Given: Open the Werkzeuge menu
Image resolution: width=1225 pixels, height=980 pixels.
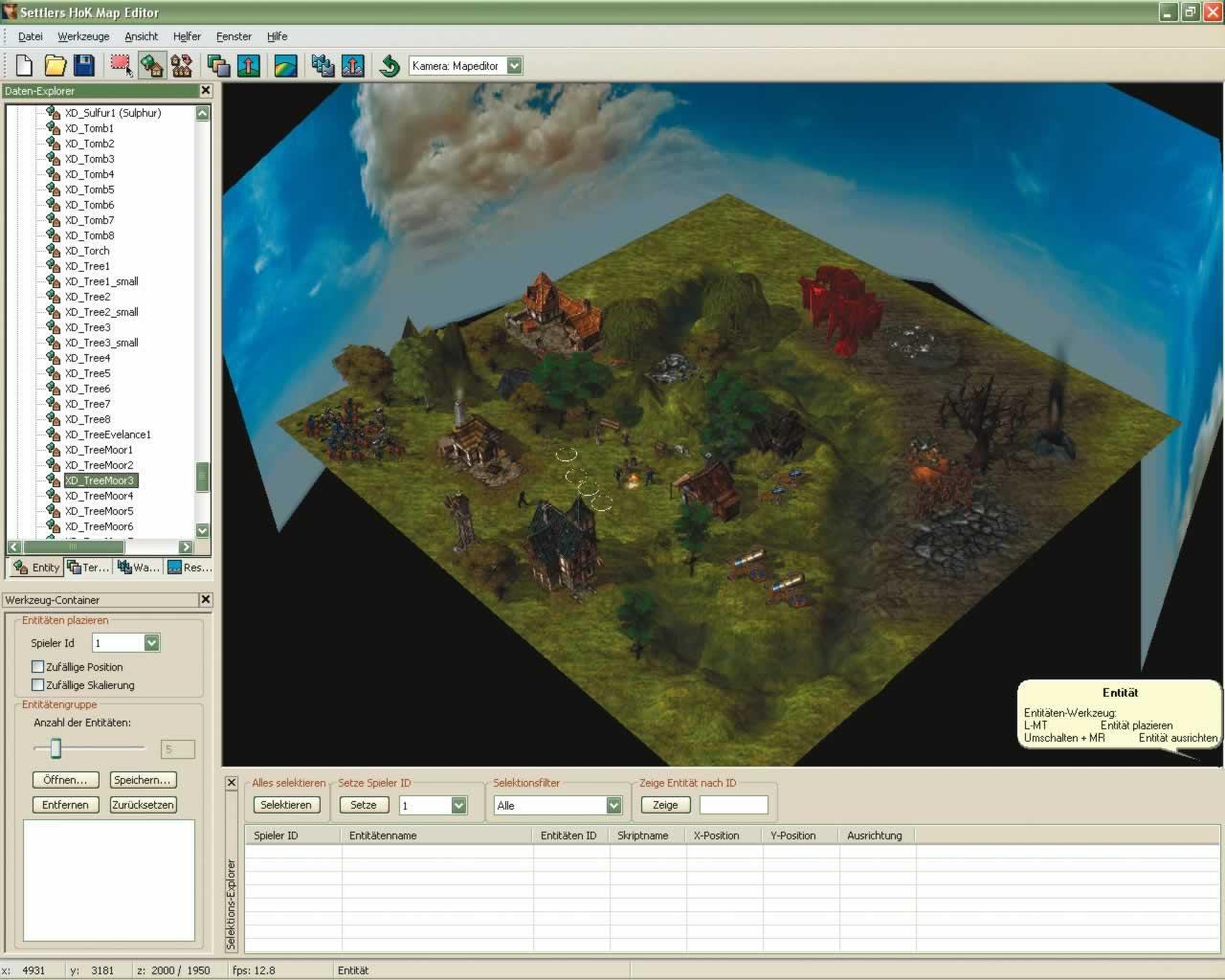Looking at the screenshot, I should click(x=83, y=36).
